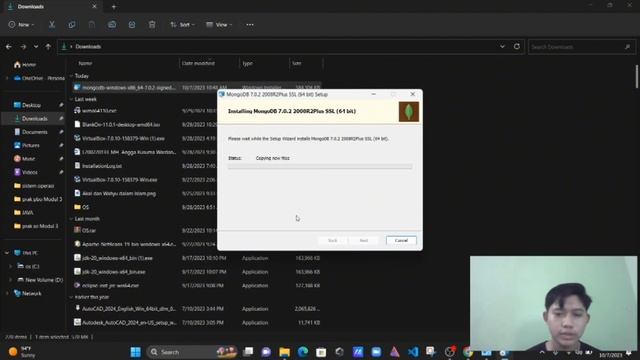Select the AutoCAD_2024_English_Win_64bit file
The height and width of the screenshot is (360, 640).
pos(125,309)
